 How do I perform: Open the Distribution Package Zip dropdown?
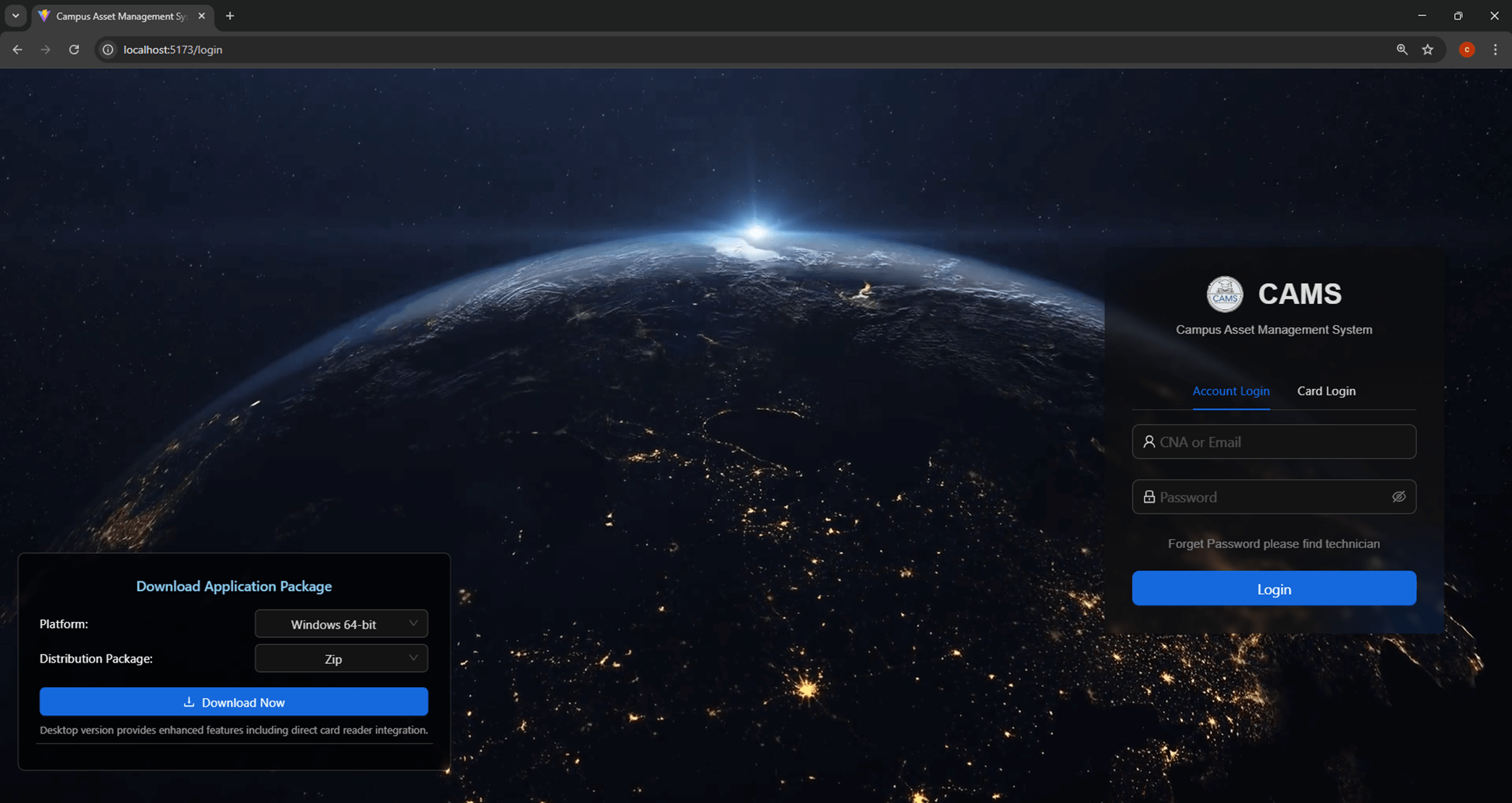click(341, 659)
